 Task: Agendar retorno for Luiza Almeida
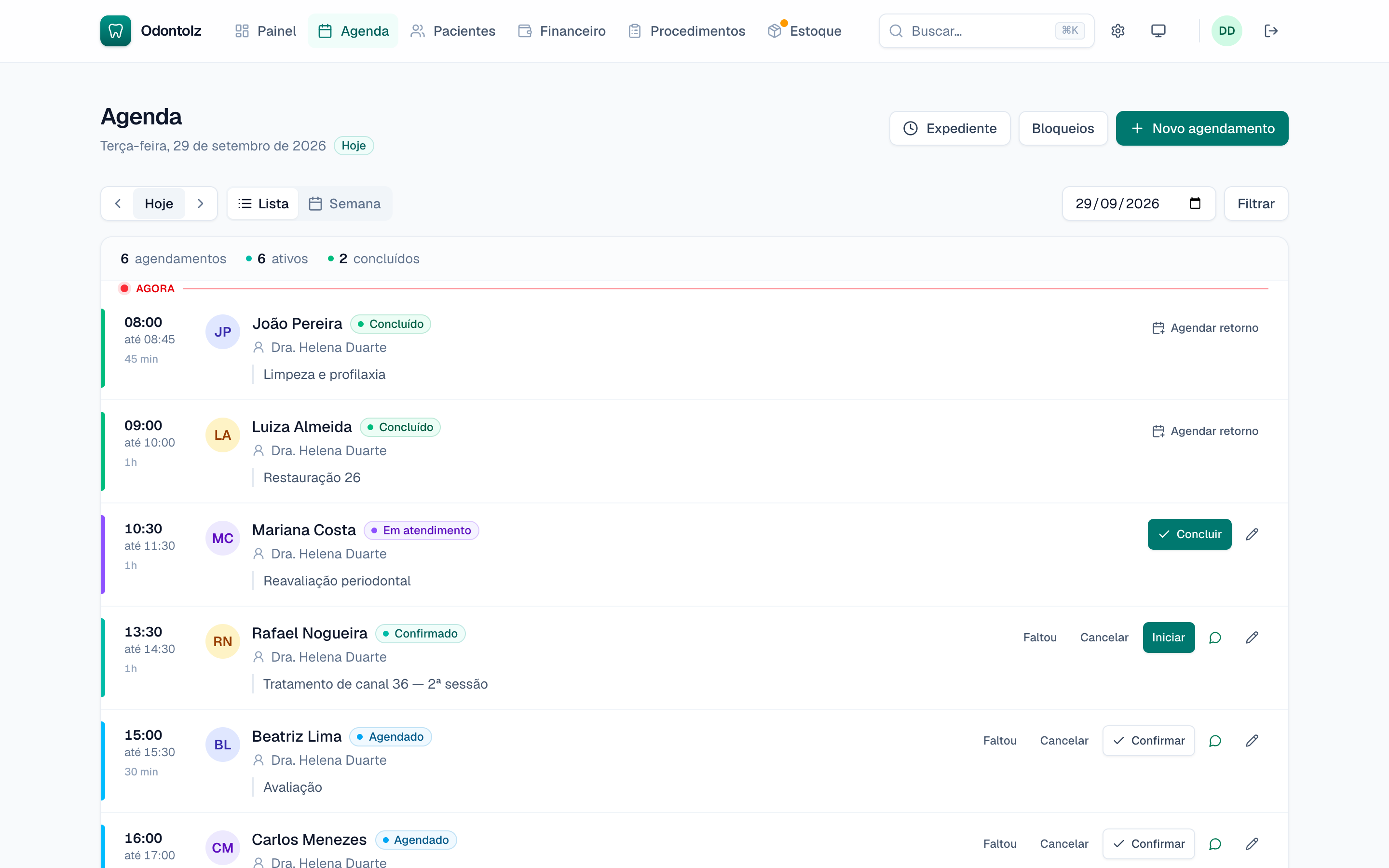click(x=1205, y=431)
